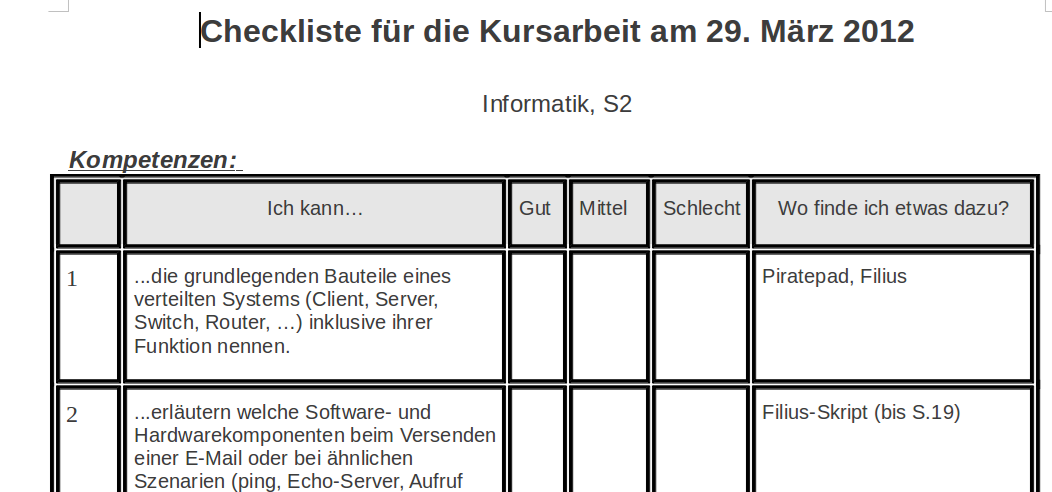Click the empty 'Gut' cell in row 2
This screenshot has width=1052, height=492.
pyautogui.click(x=536, y=440)
